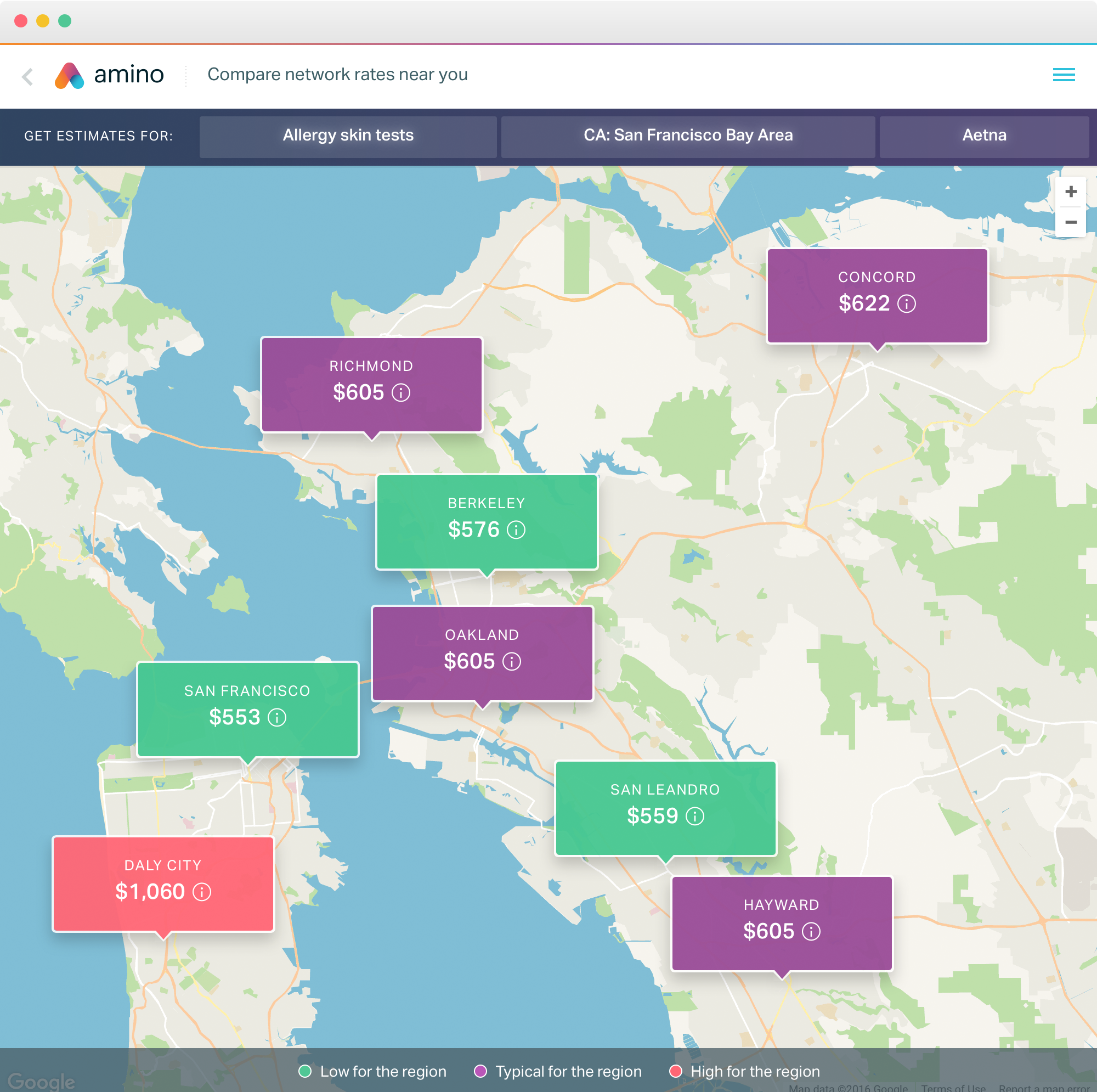This screenshot has width=1097, height=1092.
Task: Click the green Low for the region legend dot
Action: [x=305, y=1071]
